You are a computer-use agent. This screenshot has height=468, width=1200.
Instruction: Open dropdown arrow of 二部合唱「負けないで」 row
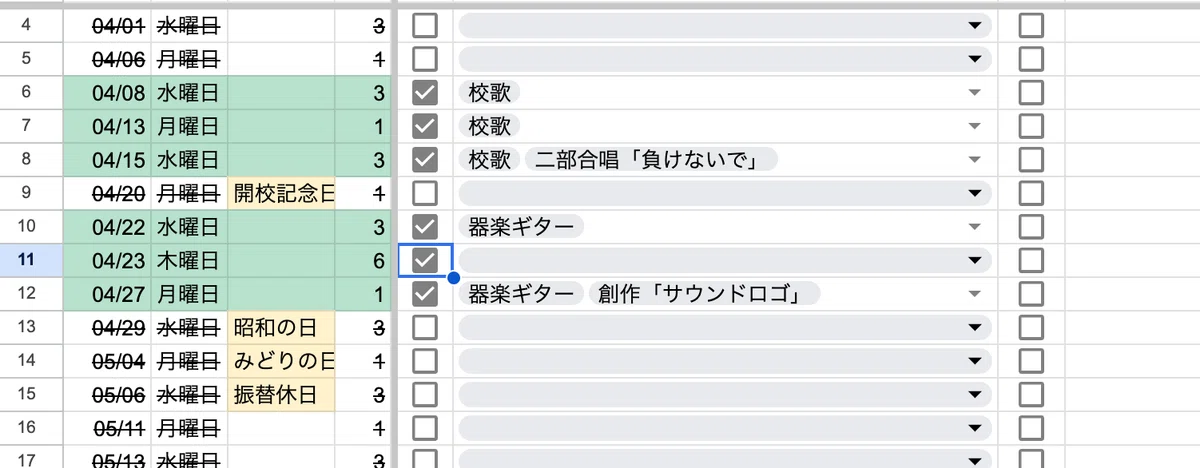[x=975, y=160]
